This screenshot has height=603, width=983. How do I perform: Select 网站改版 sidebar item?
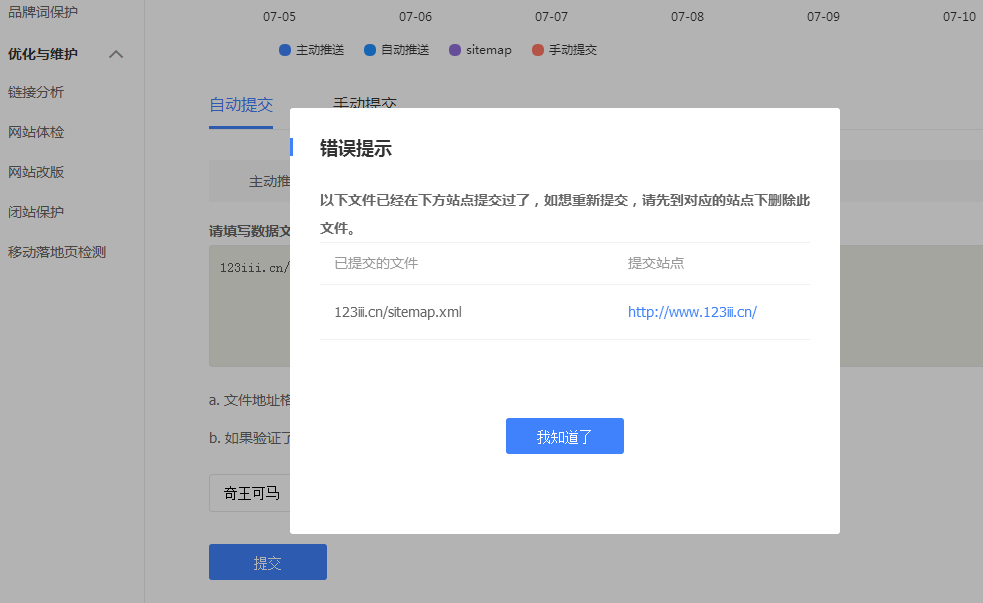point(36,172)
